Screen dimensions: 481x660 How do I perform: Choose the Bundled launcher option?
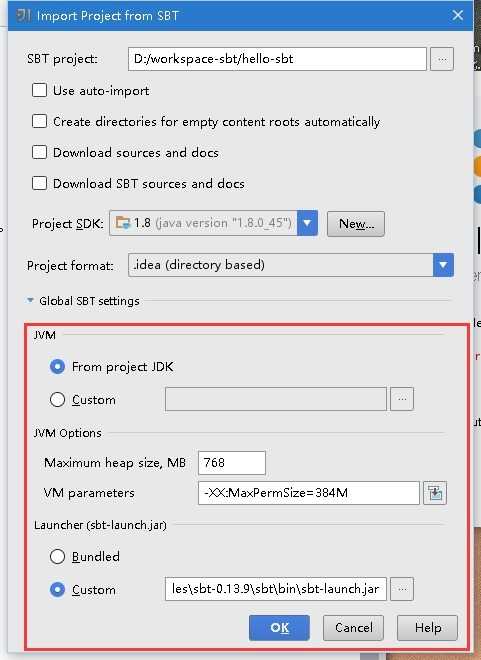point(57,556)
